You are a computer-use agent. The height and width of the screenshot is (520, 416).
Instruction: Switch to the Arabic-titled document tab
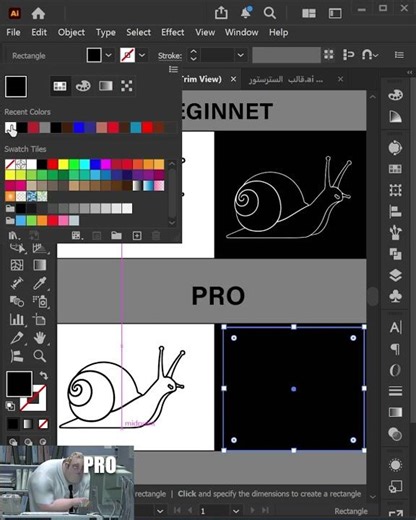pyautogui.click(x=286, y=79)
